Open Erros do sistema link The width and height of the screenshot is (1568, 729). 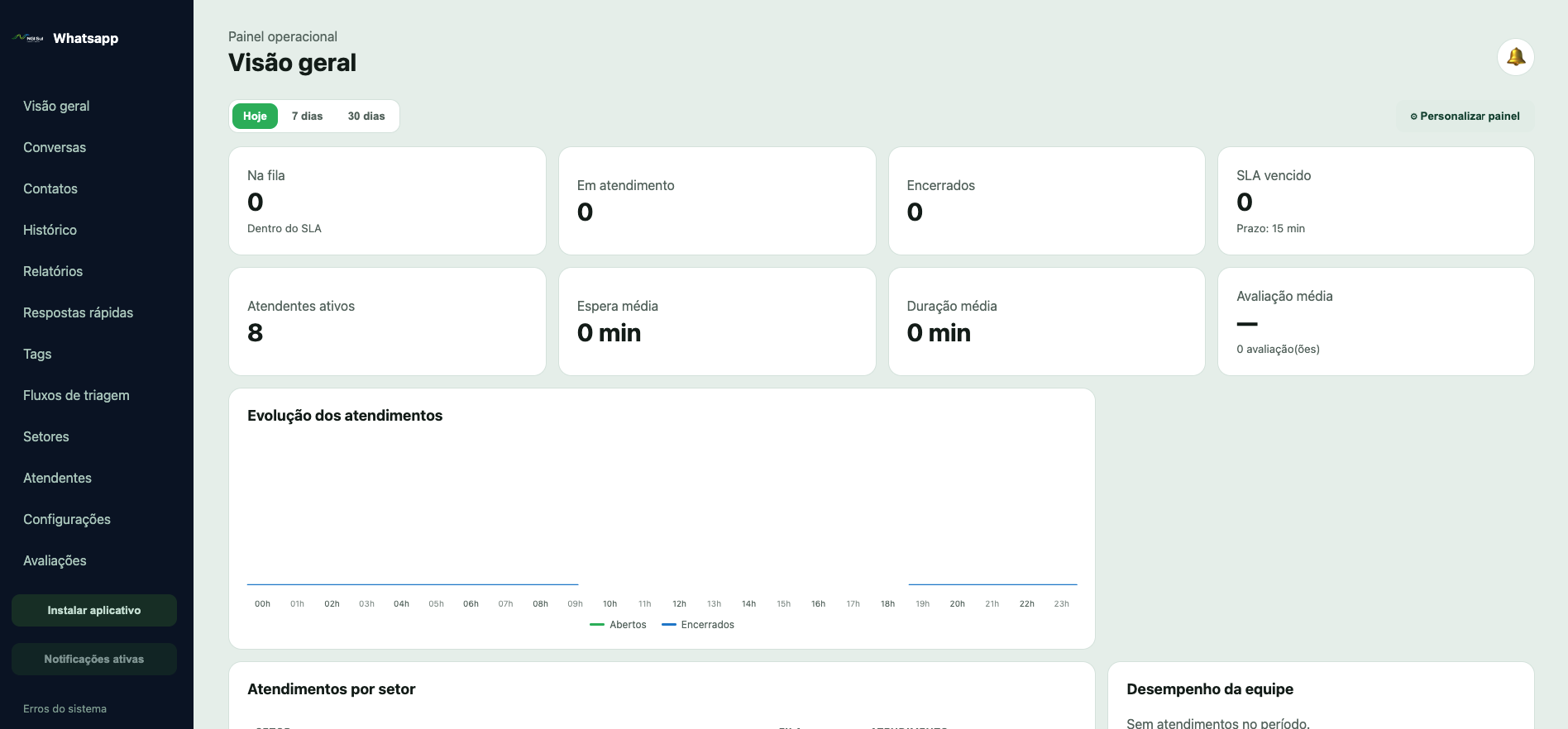click(x=65, y=708)
